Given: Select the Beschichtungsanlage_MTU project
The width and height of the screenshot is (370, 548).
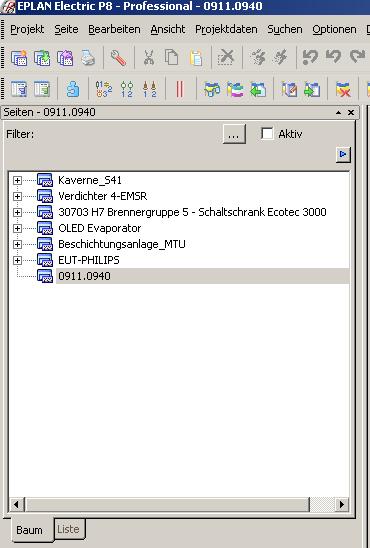Looking at the screenshot, I should 122,244.
